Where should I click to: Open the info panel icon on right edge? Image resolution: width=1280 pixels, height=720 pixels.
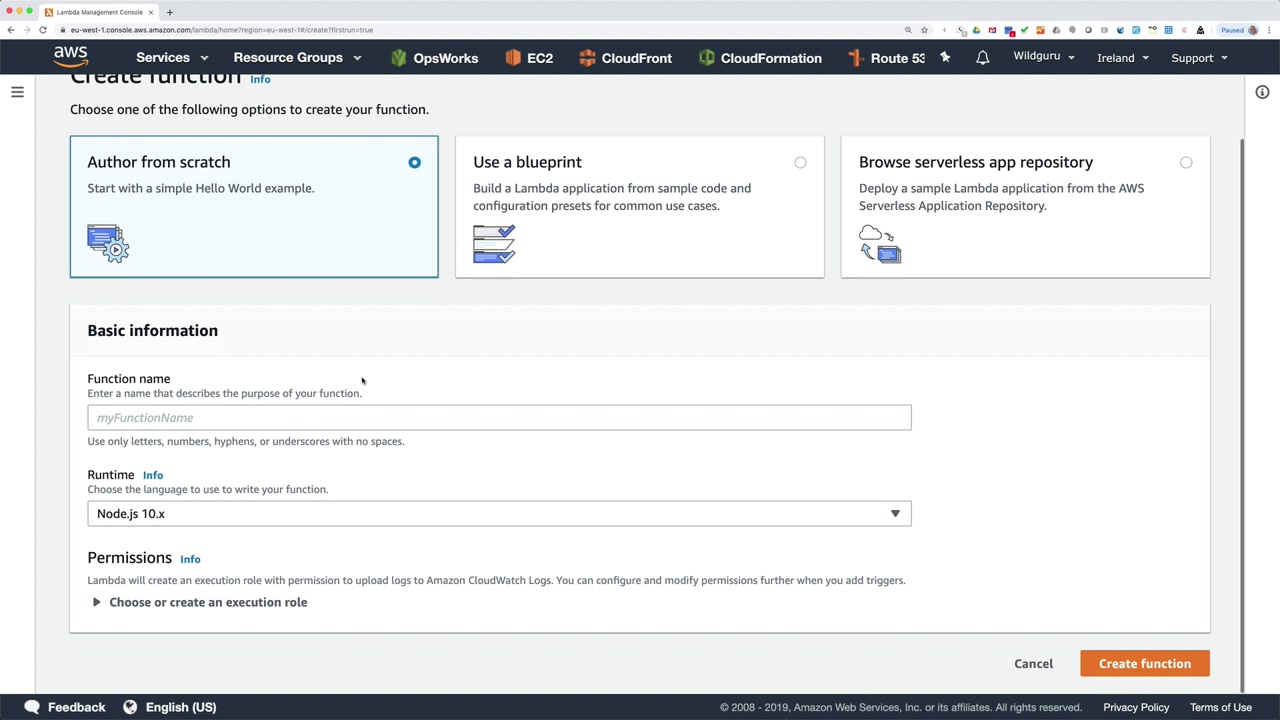pos(1262,92)
